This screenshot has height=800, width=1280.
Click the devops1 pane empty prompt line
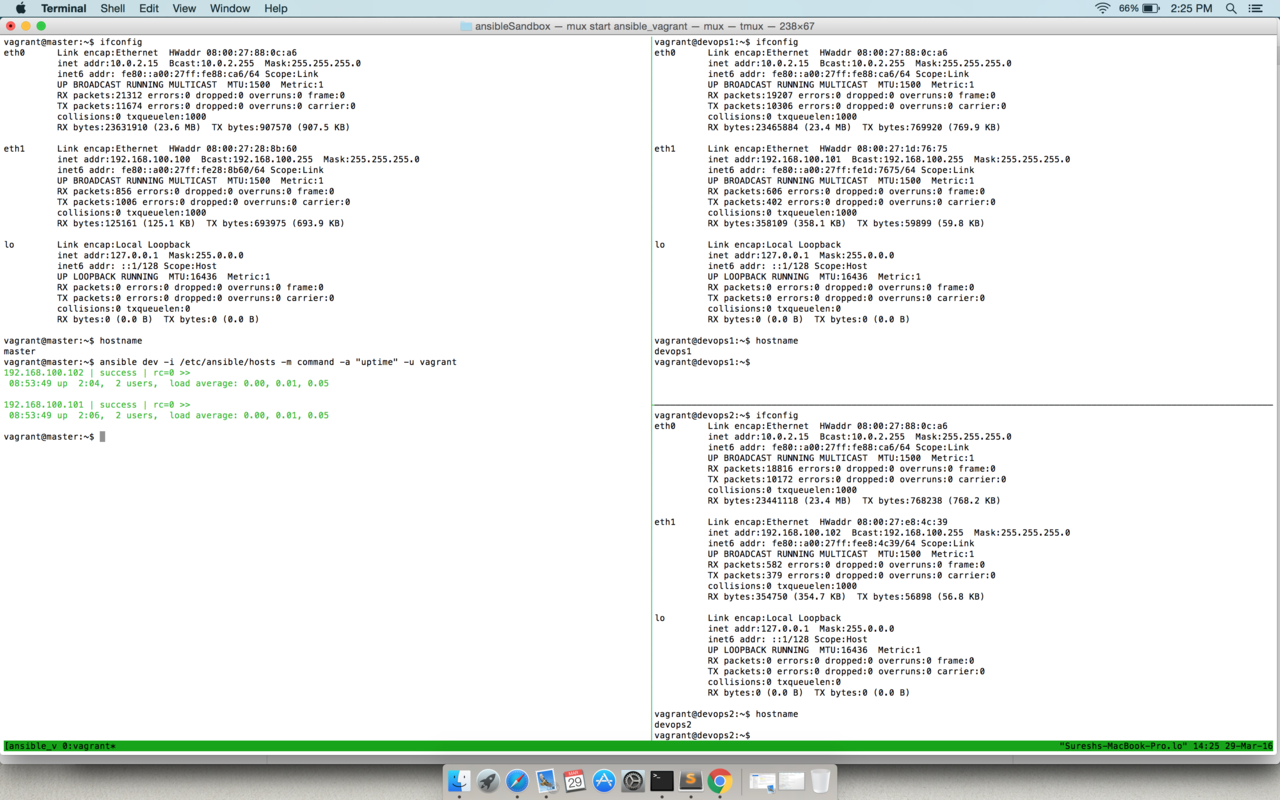point(702,362)
